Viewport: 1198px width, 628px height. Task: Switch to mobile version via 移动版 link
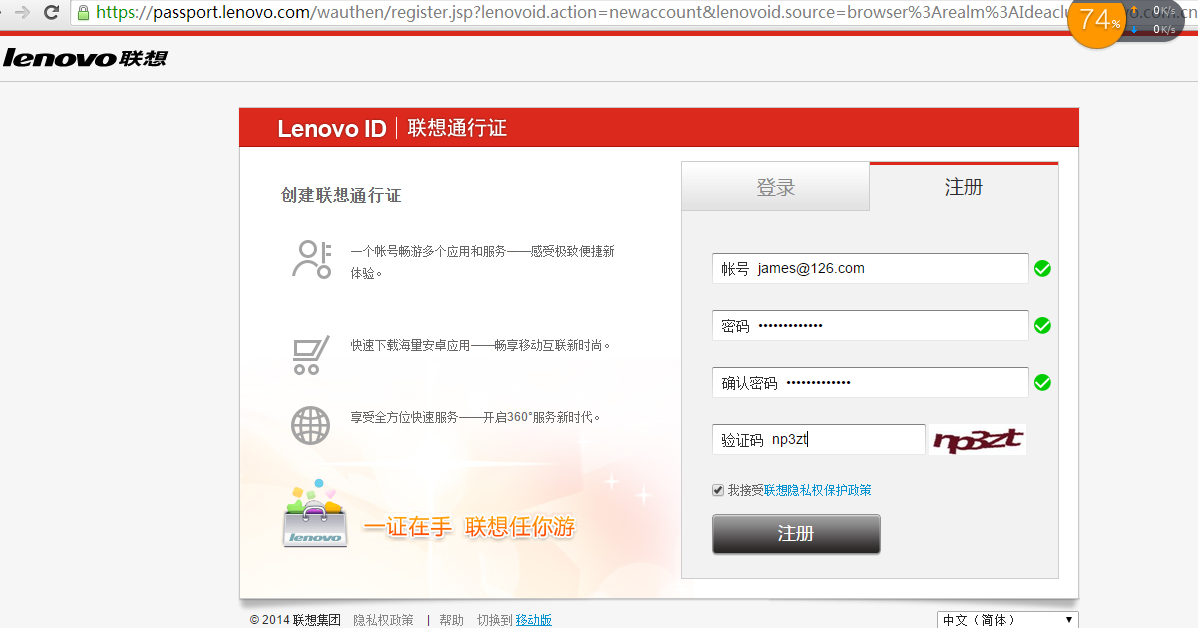(533, 620)
